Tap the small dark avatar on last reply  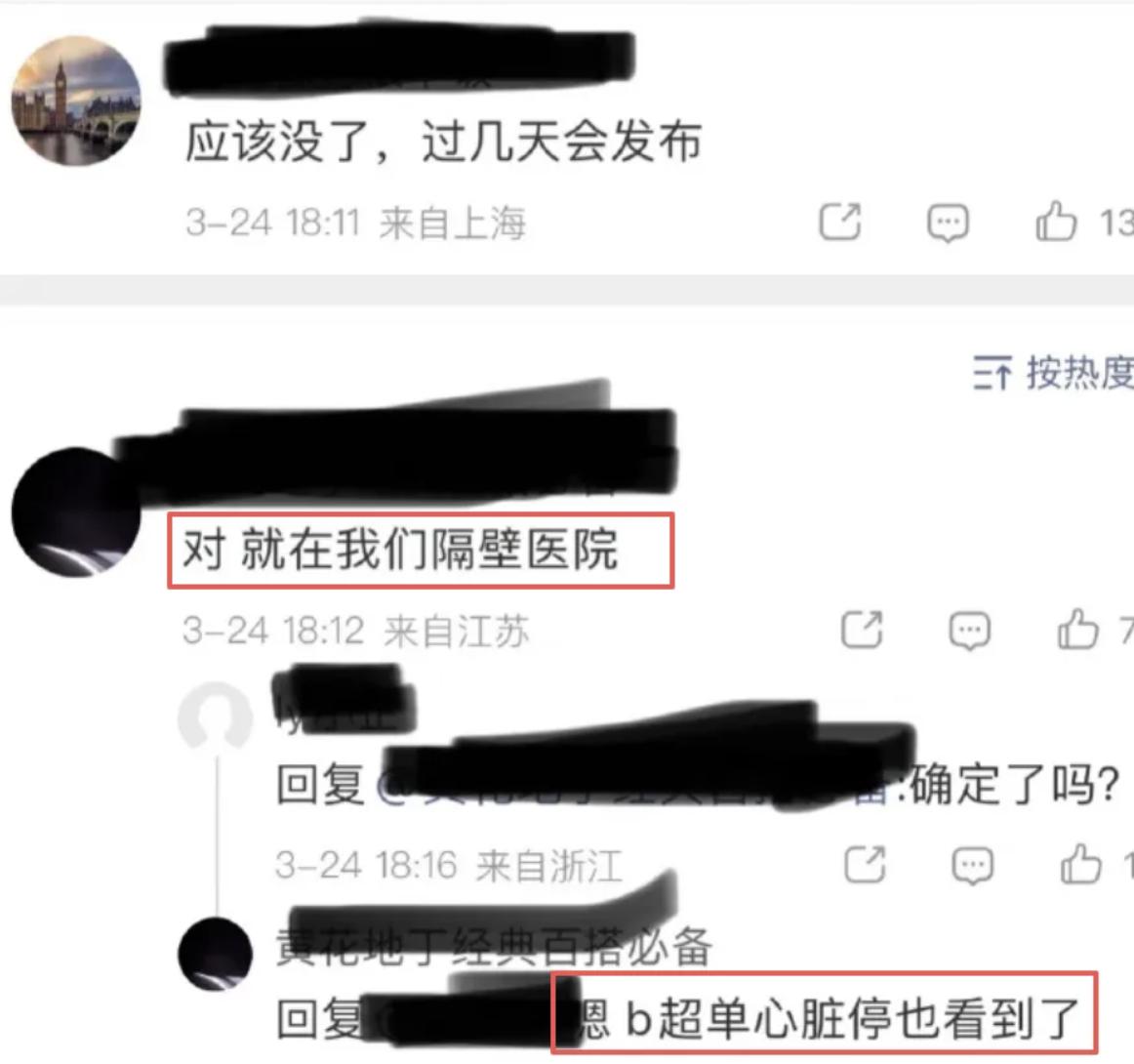pos(215,954)
